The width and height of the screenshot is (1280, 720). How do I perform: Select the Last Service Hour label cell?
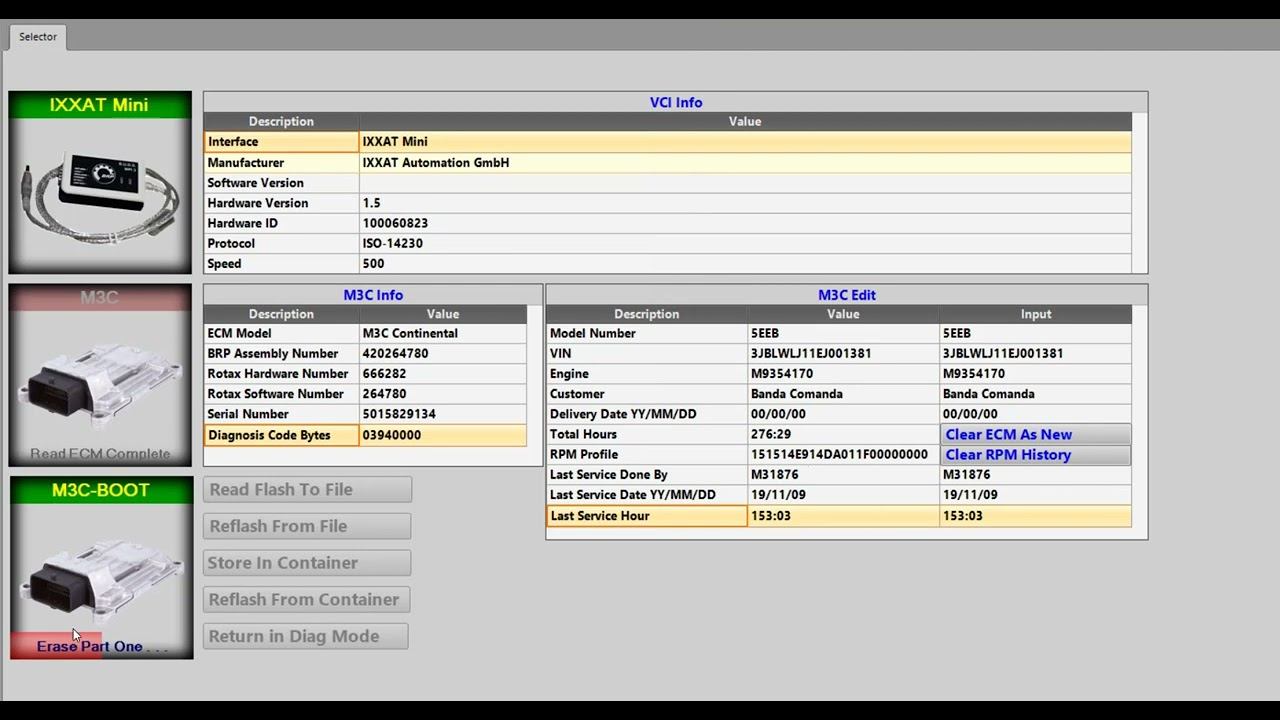pyautogui.click(x=647, y=516)
